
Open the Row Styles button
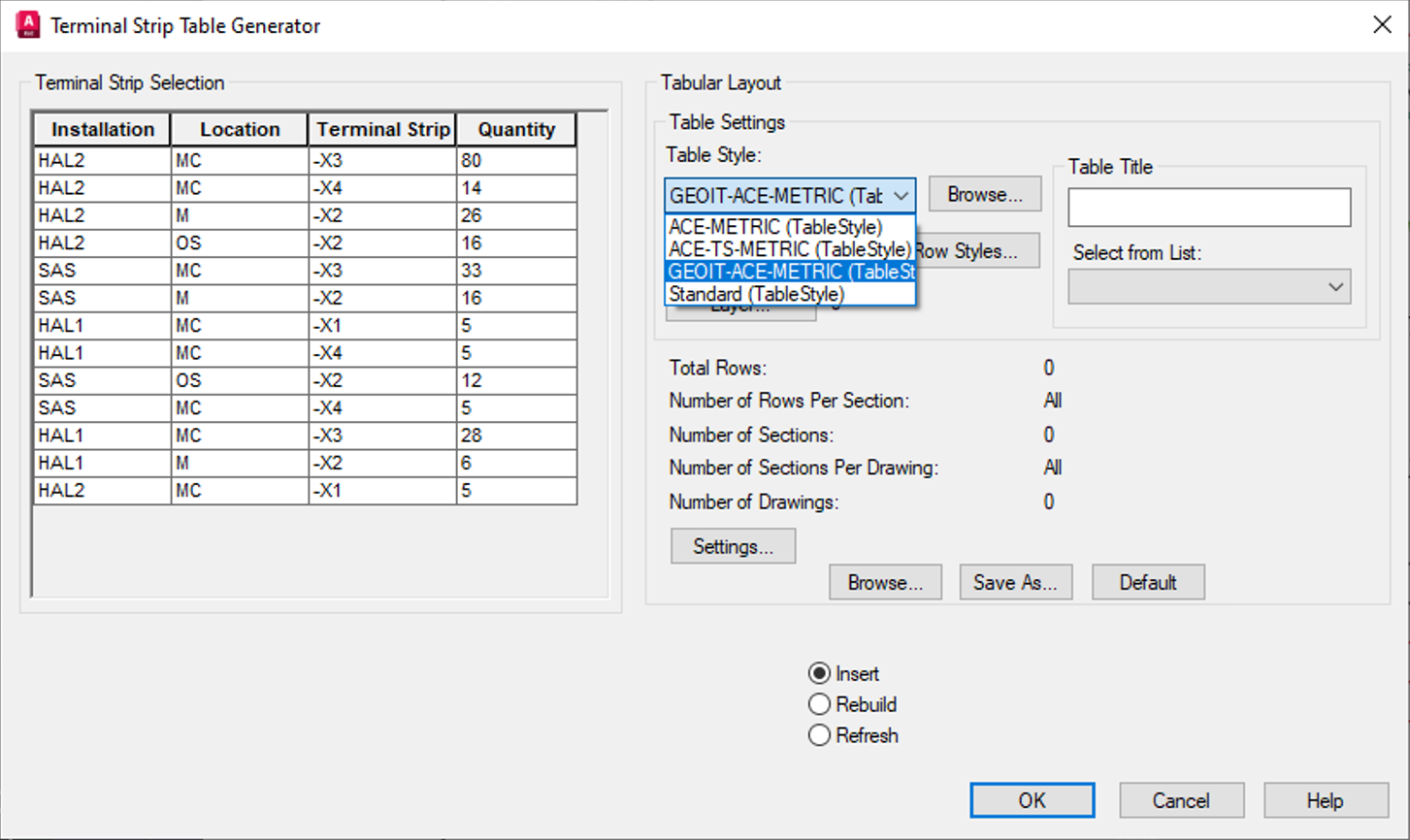click(977, 251)
